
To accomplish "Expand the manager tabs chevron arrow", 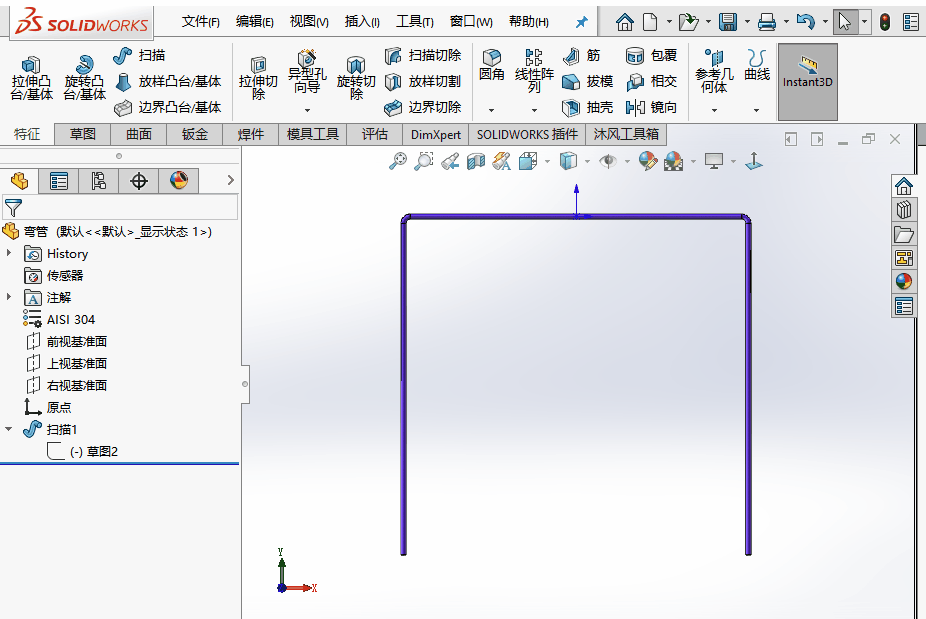I will [231, 180].
